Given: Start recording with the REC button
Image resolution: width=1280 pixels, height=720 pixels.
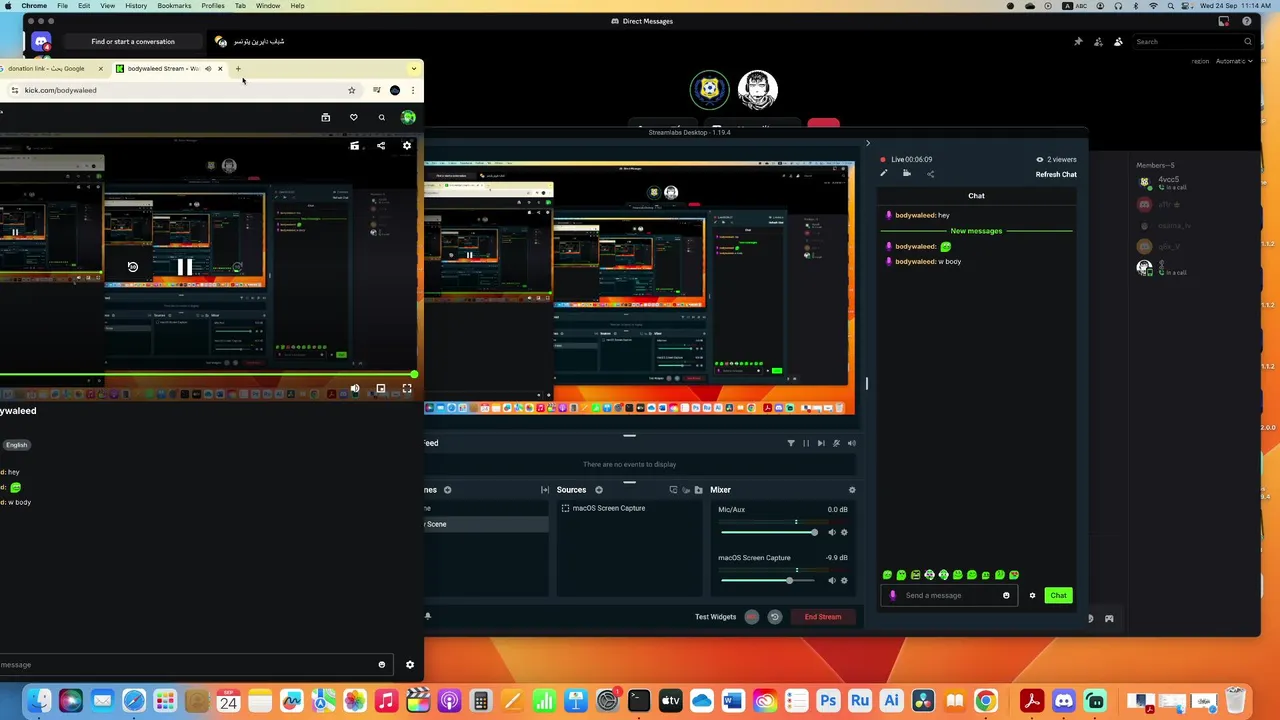Looking at the screenshot, I should pyautogui.click(x=752, y=617).
